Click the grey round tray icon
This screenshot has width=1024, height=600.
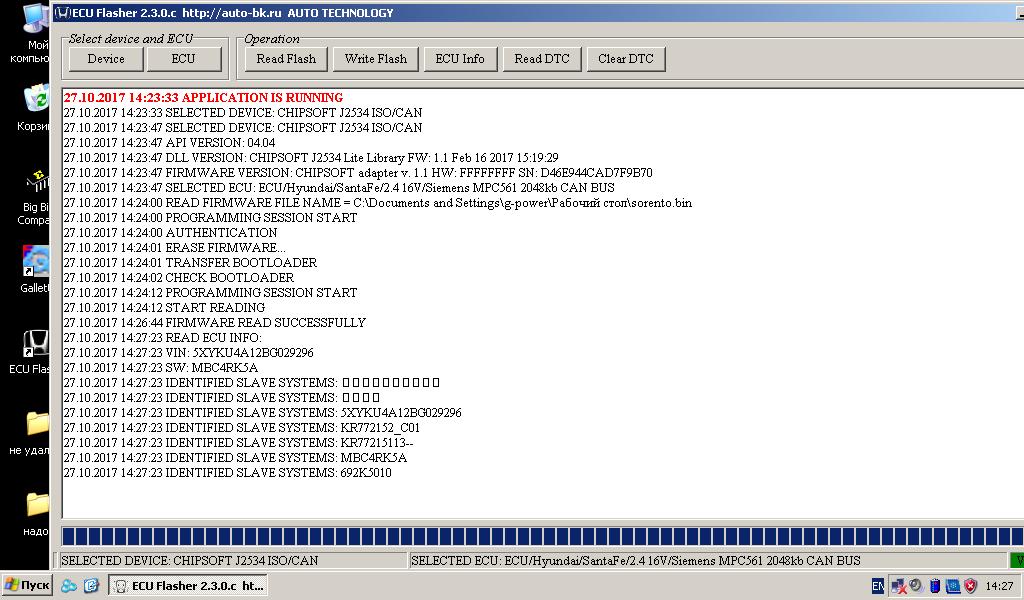916,586
